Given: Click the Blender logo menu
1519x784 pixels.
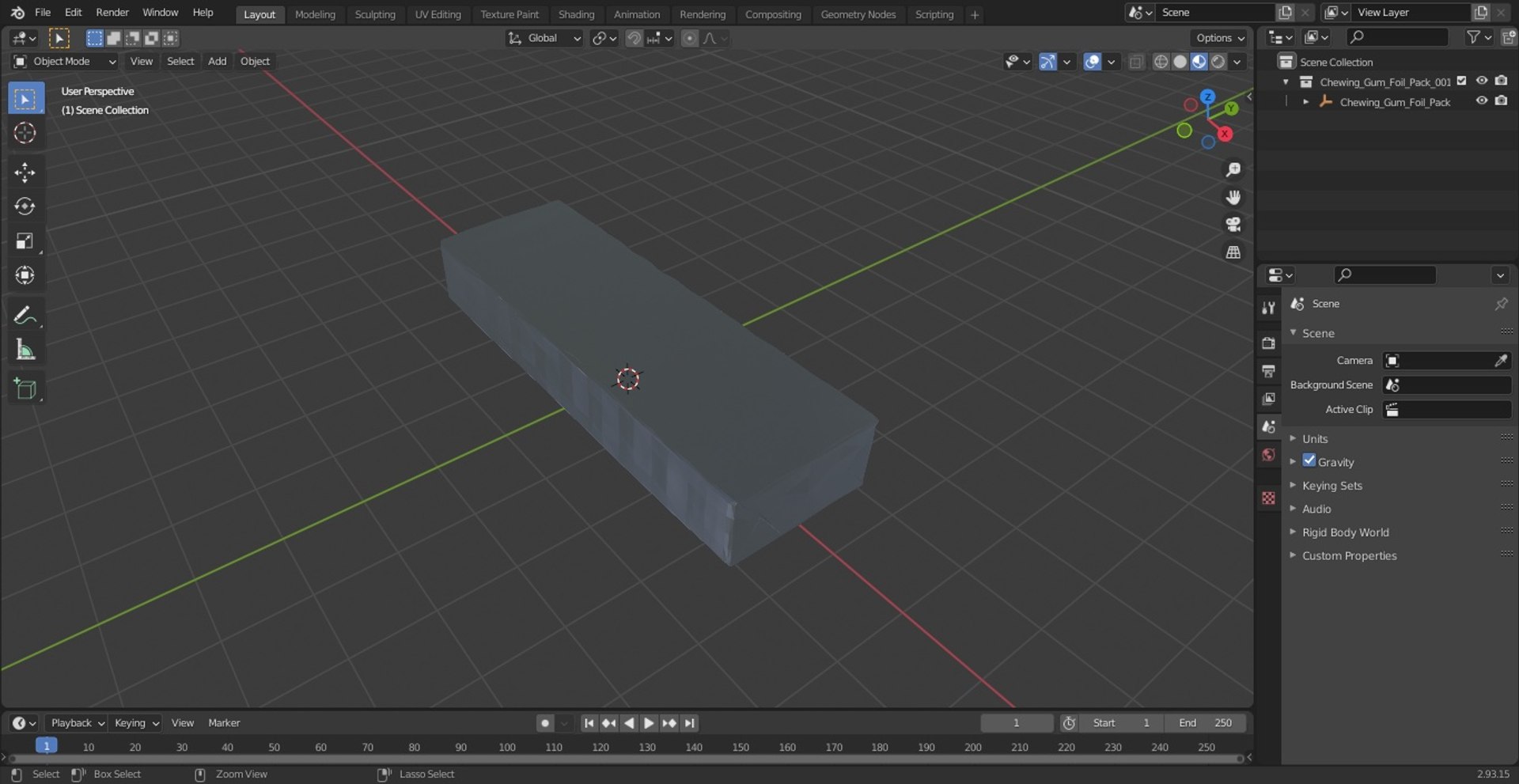Looking at the screenshot, I should (17, 13).
